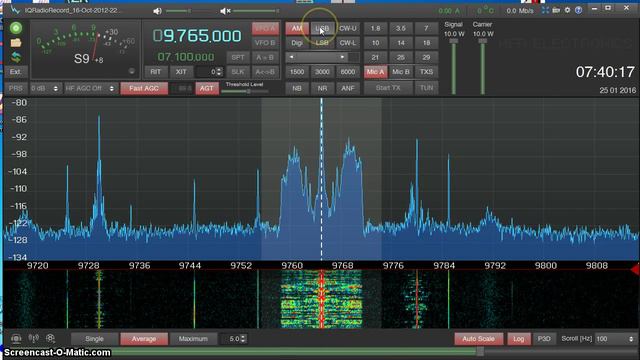640x360 pixels.
Task: Select LSB demodulation mode
Action: [322, 43]
